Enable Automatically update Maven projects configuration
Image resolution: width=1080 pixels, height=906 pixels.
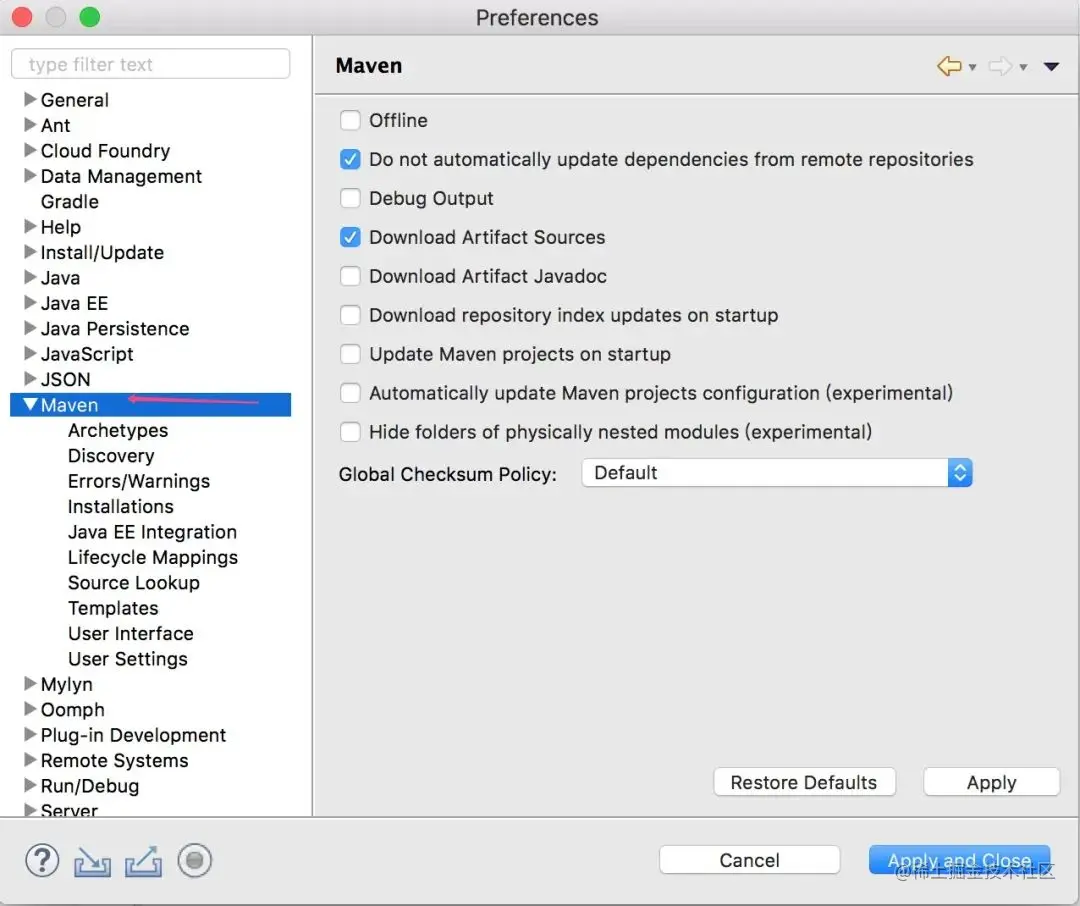point(350,393)
